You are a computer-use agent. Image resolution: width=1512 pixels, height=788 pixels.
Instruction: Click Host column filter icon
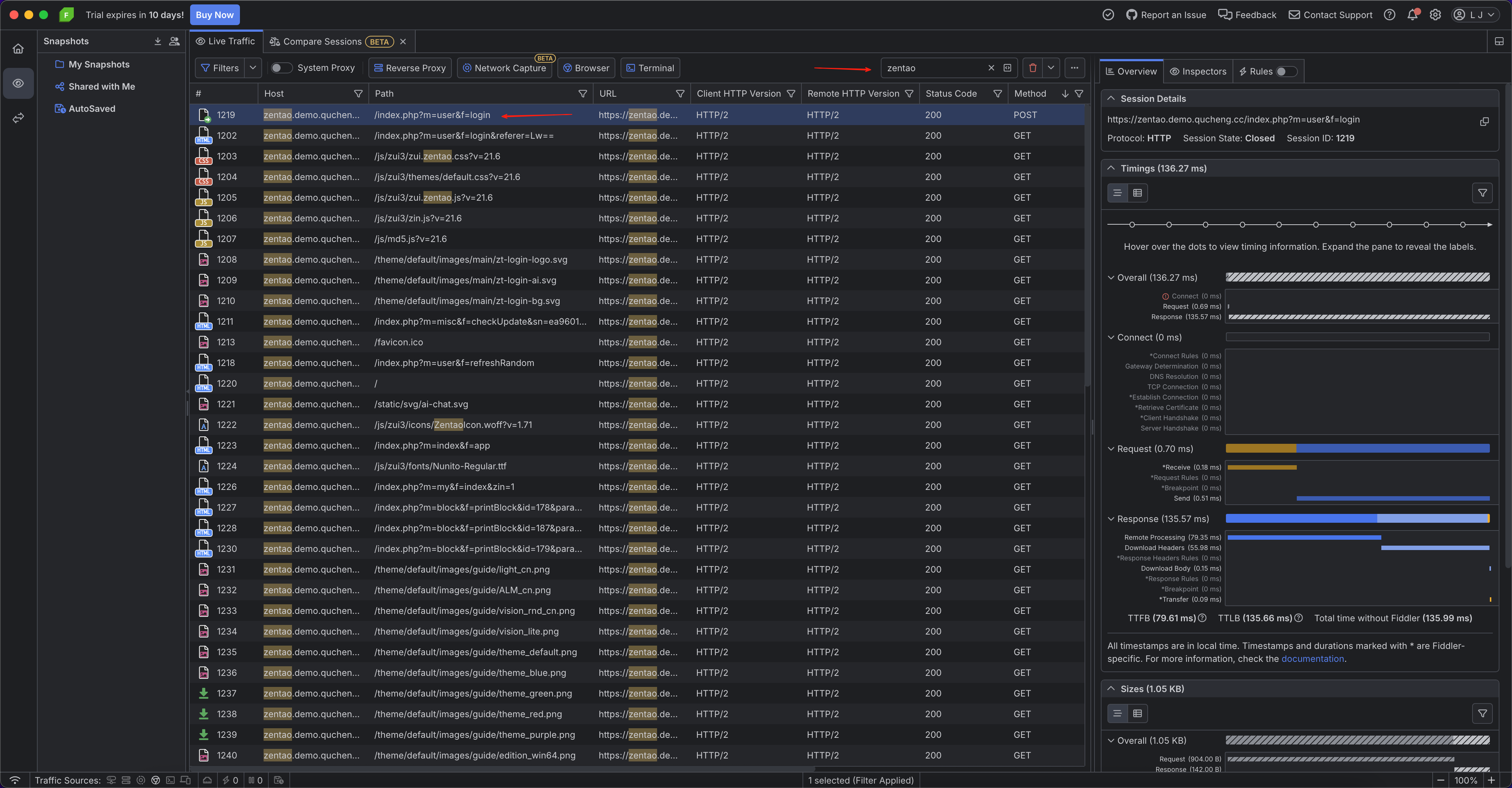pyautogui.click(x=358, y=94)
